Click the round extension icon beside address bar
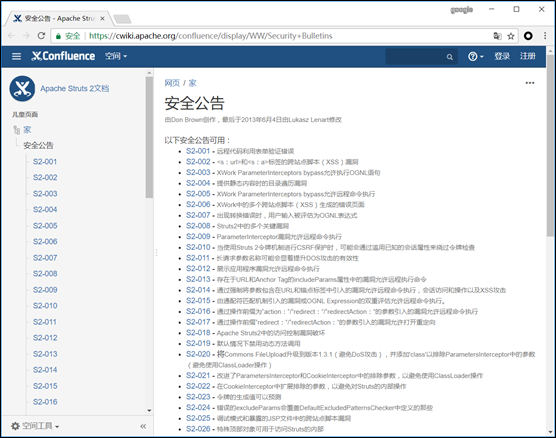 pos(528,36)
